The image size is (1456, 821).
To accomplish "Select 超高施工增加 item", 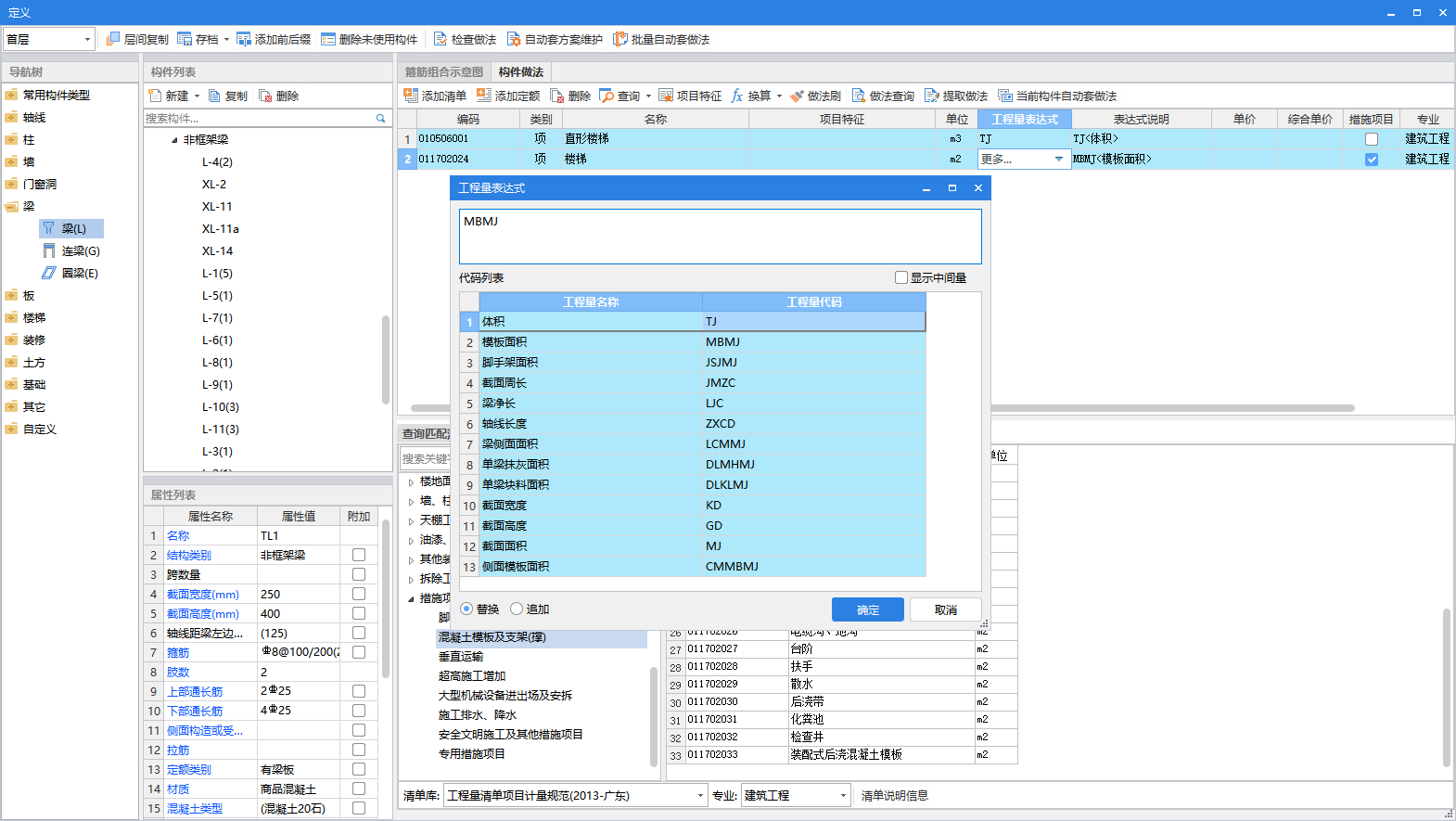I will (472, 676).
